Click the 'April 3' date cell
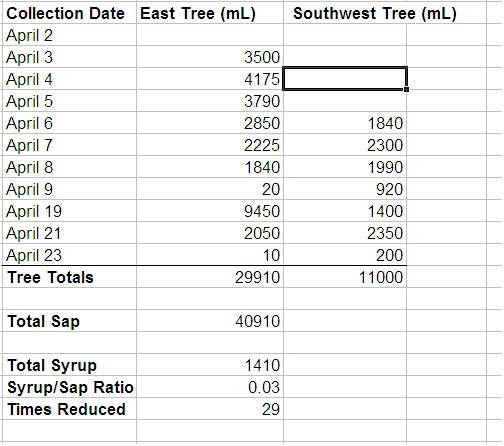 (69, 57)
